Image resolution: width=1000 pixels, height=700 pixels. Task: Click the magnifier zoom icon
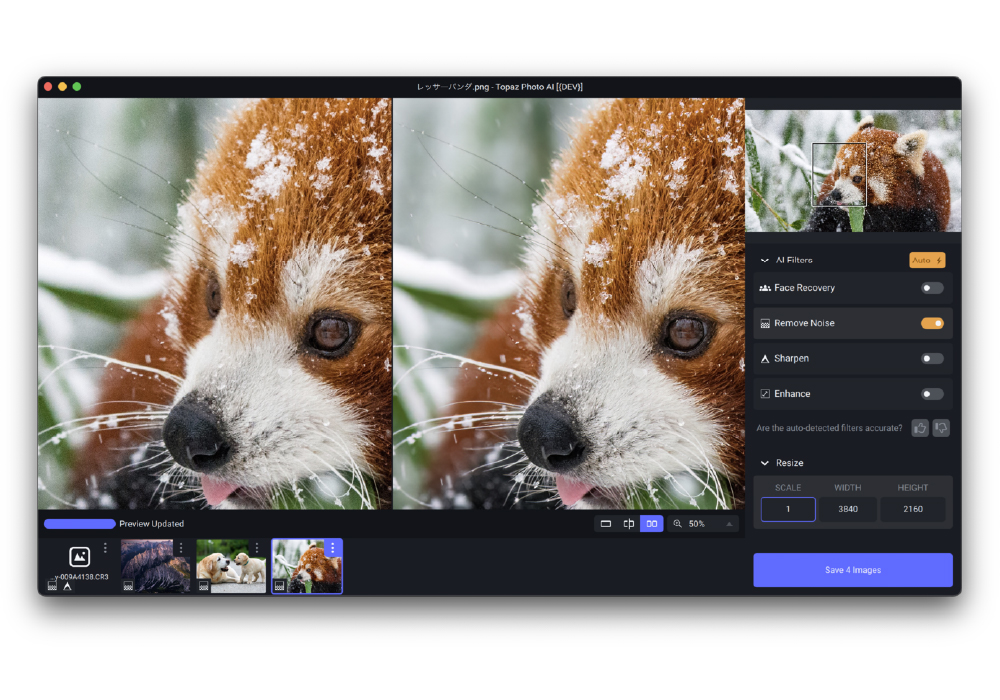tap(678, 523)
